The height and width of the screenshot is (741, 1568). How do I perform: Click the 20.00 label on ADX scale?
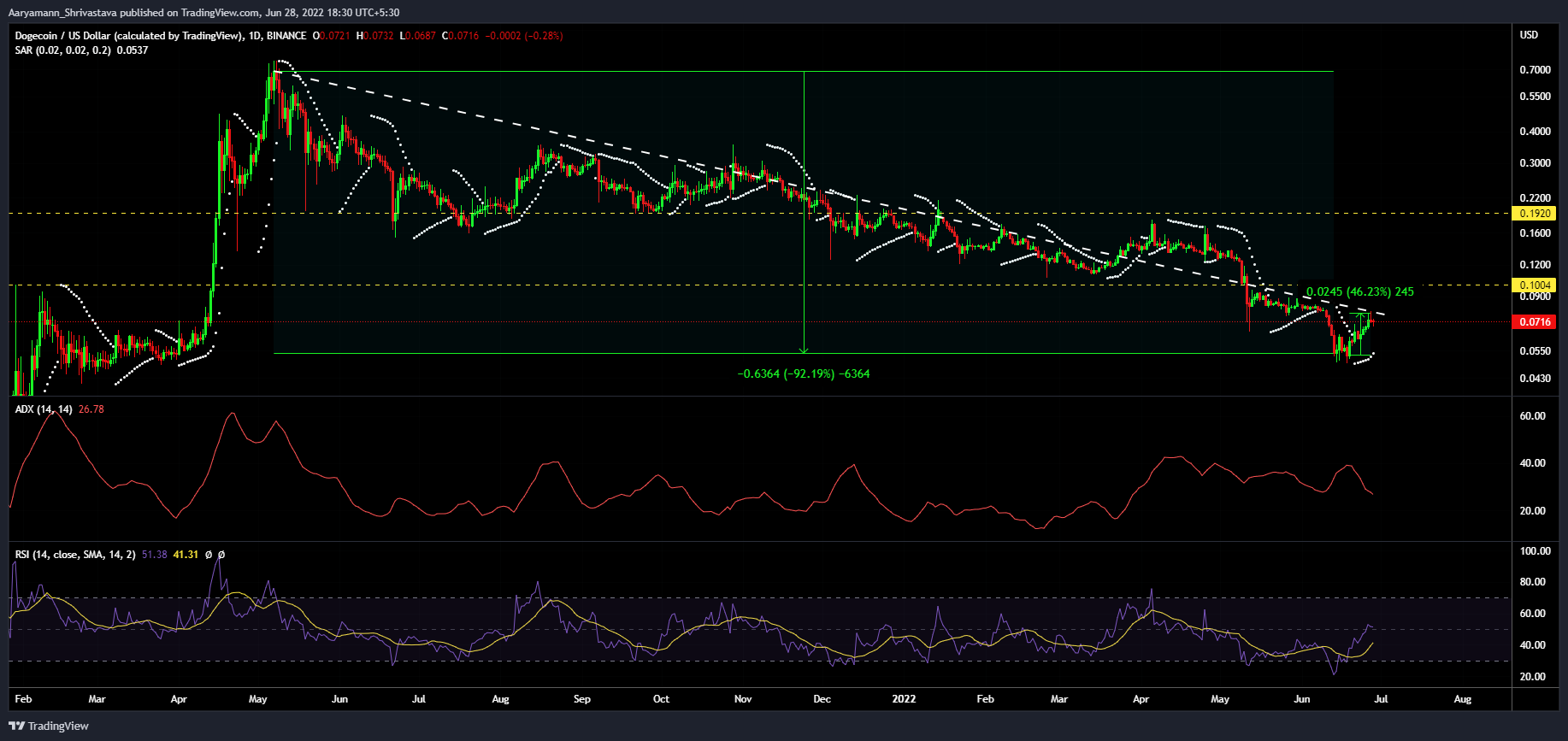[x=1532, y=511]
